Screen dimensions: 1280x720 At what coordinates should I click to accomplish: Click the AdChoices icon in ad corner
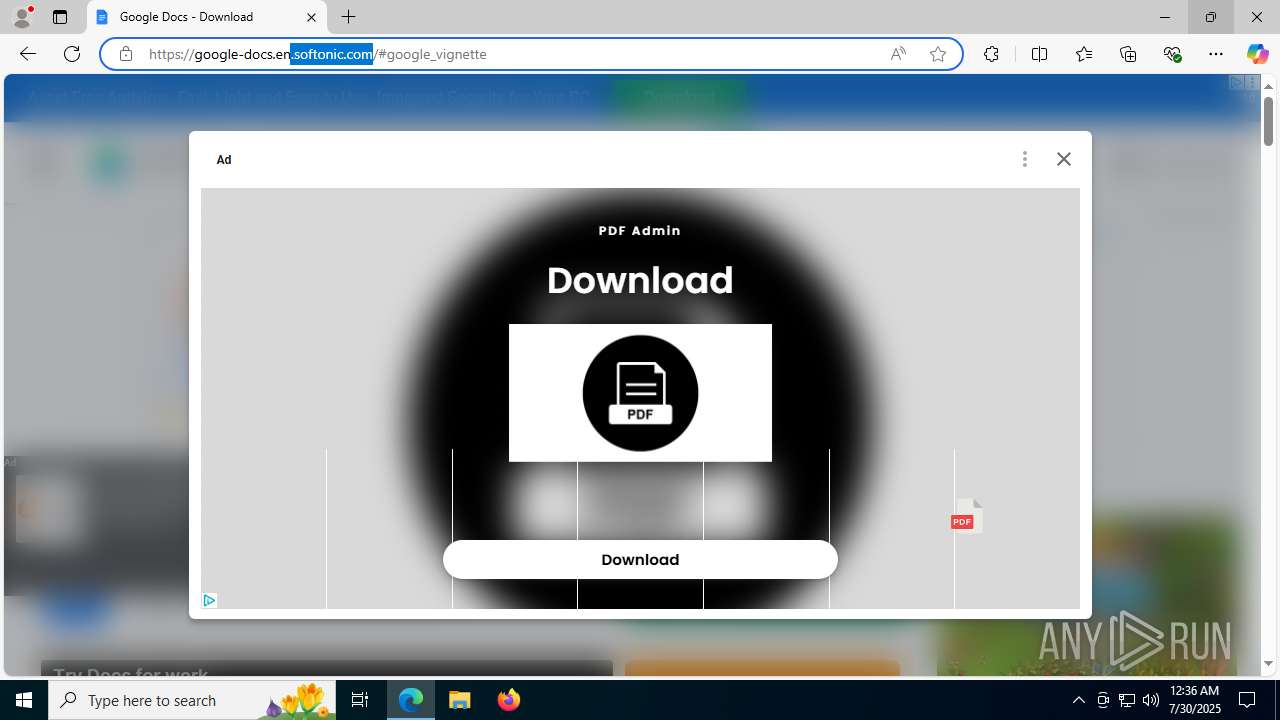209,600
